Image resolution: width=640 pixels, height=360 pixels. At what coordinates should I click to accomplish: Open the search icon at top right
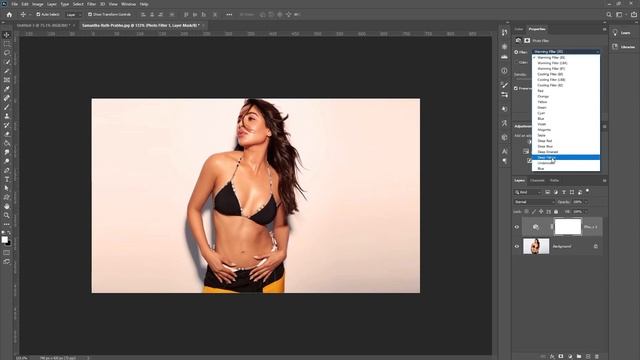point(609,15)
